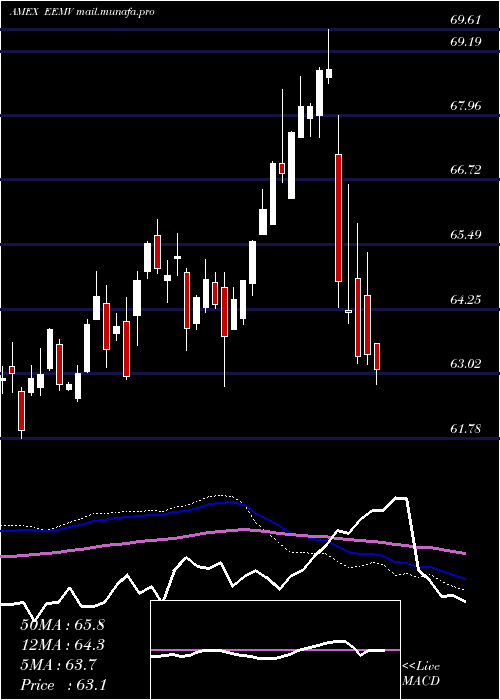Viewport: 500px width, 700px height.
Task: Click the 61.78 price level label
Action: (x=466, y=429)
